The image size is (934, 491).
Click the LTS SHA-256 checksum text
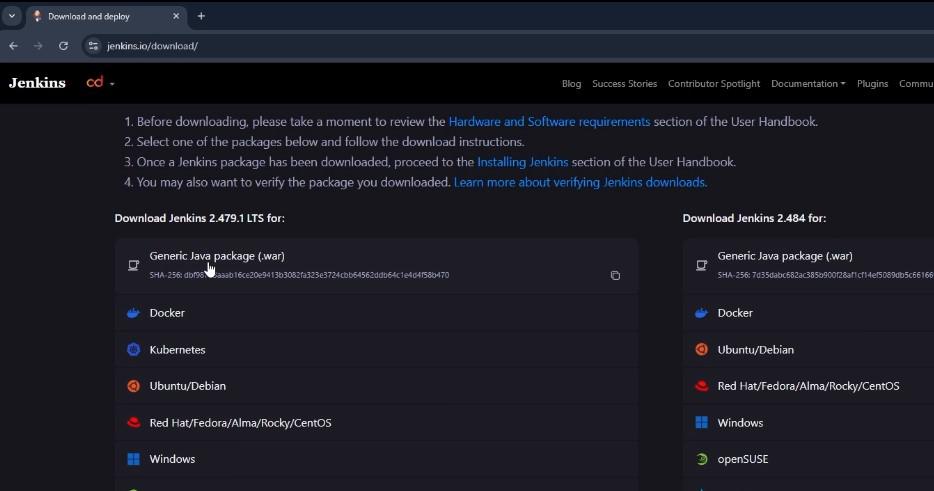[299, 275]
